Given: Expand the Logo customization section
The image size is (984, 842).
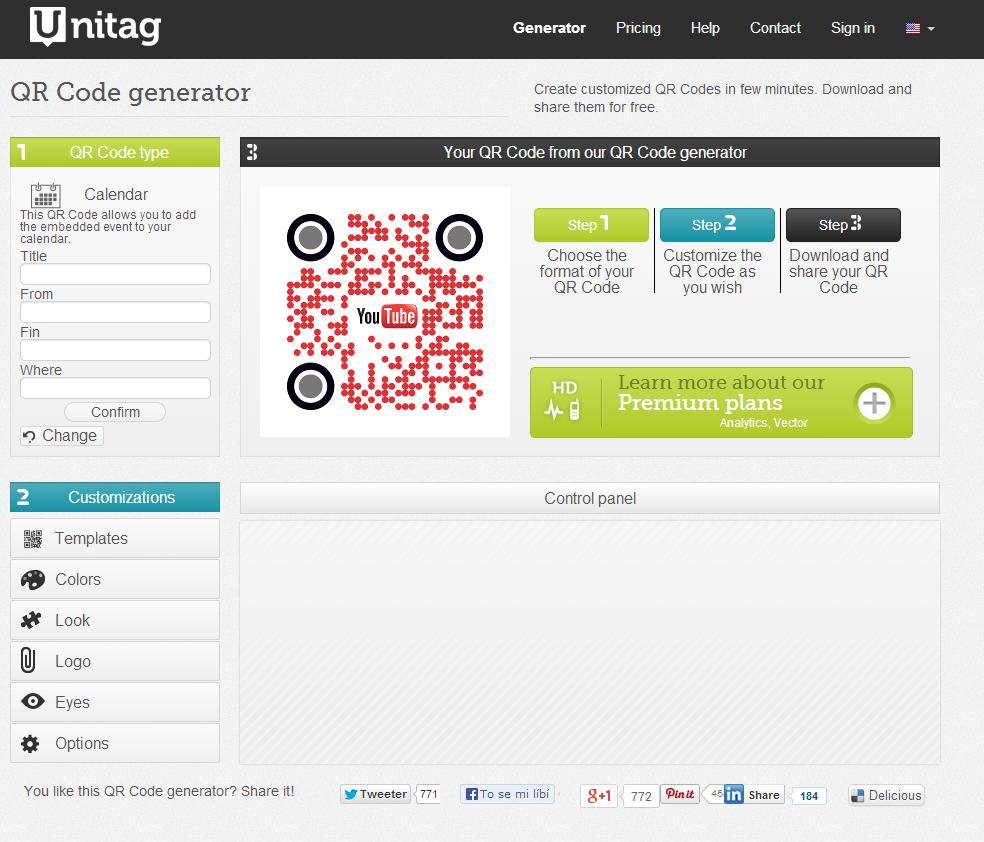Looking at the screenshot, I should tap(115, 661).
